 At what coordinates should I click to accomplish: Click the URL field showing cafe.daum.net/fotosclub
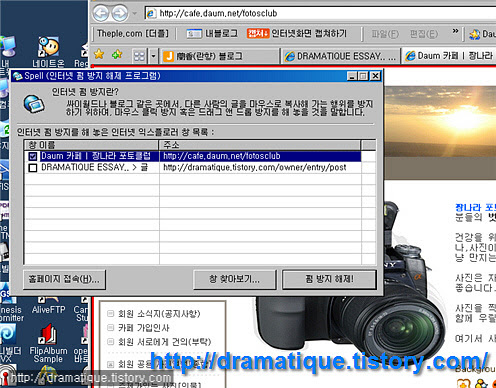tap(320, 13)
